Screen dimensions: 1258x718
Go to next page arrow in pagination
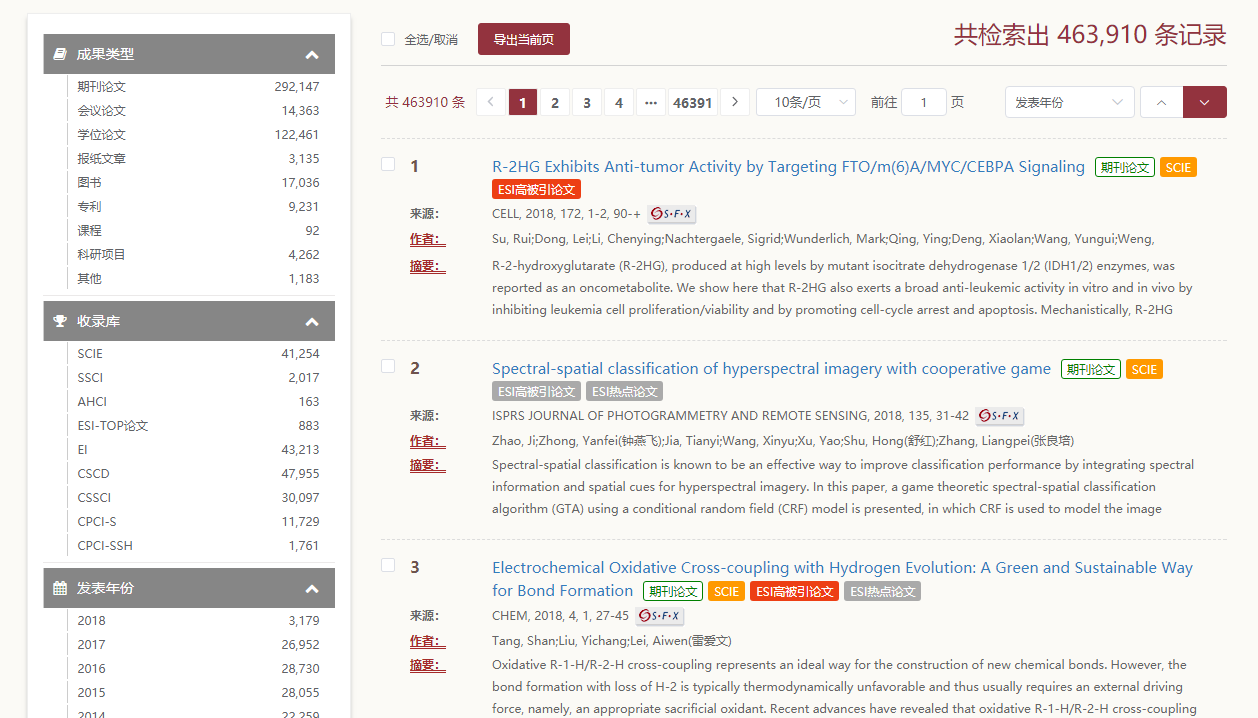(735, 102)
